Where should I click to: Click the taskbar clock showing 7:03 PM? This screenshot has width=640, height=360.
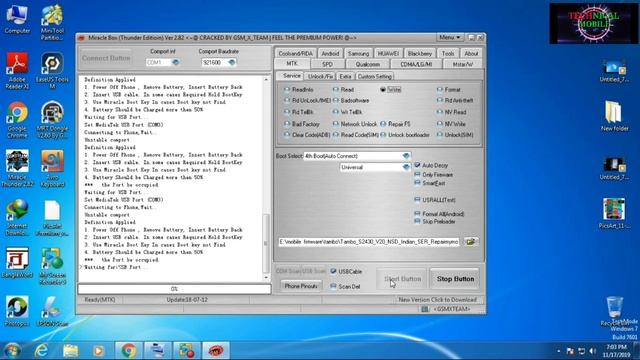coord(616,351)
